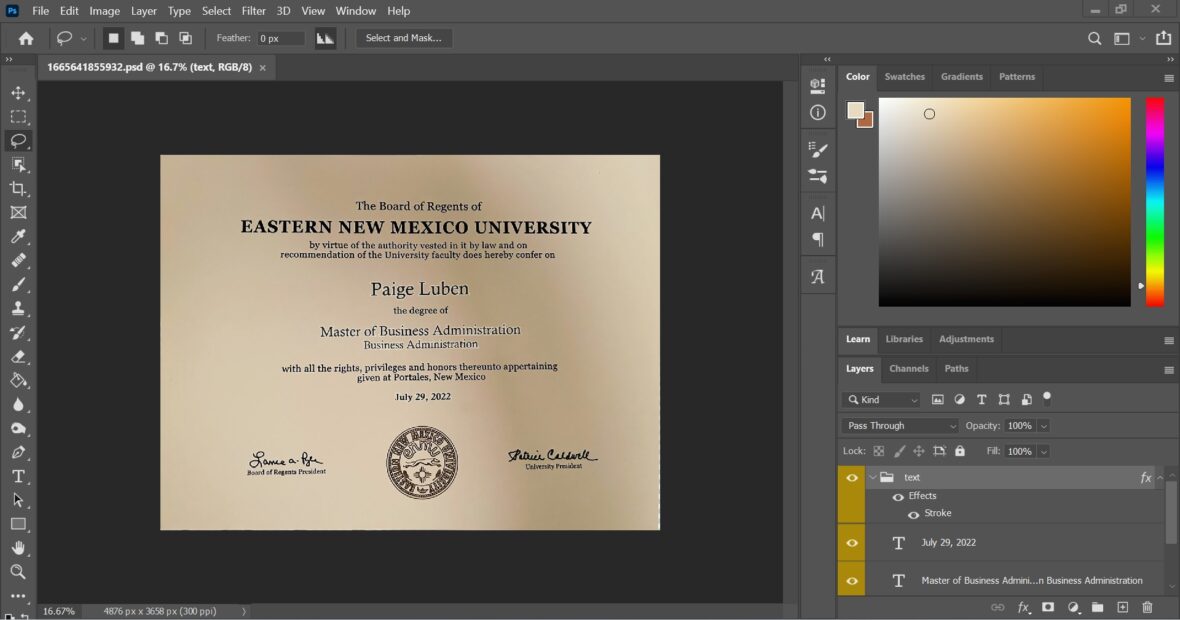Hide the Master of Business Administration layer

[852, 581]
